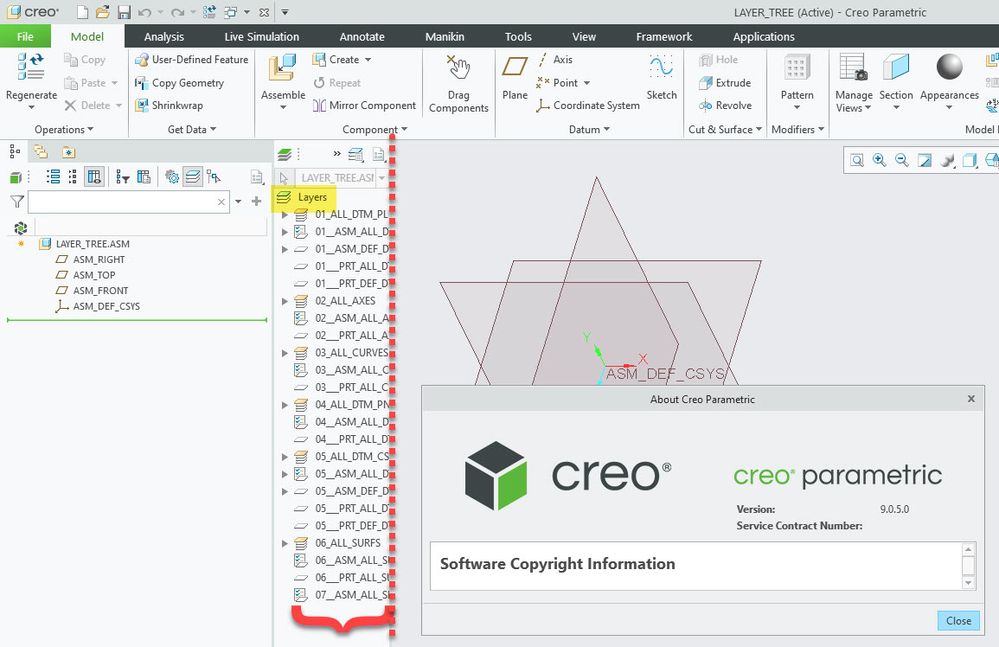Screen dimensions: 999x647
Task: Click the copyright text scroll down arrow
Action: [968, 583]
